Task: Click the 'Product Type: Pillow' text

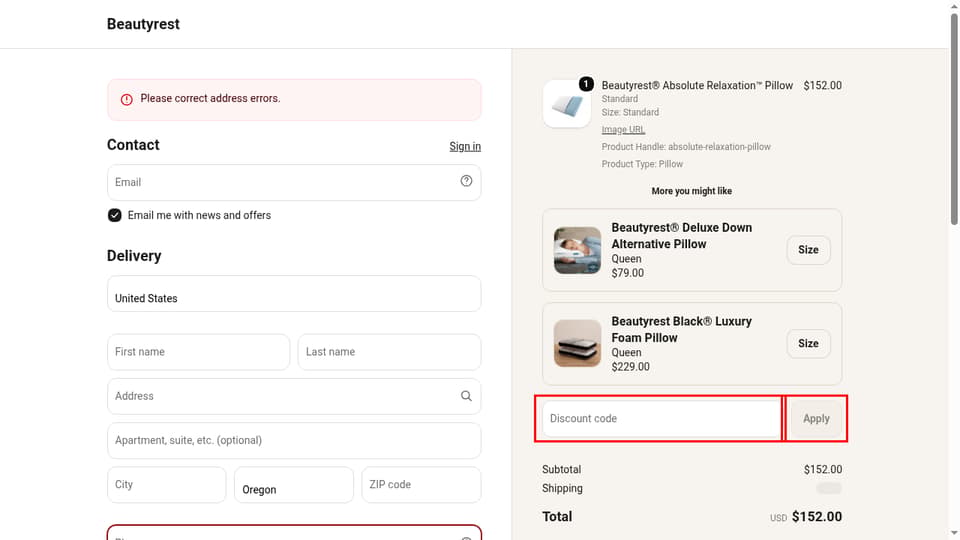Action: pos(642,163)
